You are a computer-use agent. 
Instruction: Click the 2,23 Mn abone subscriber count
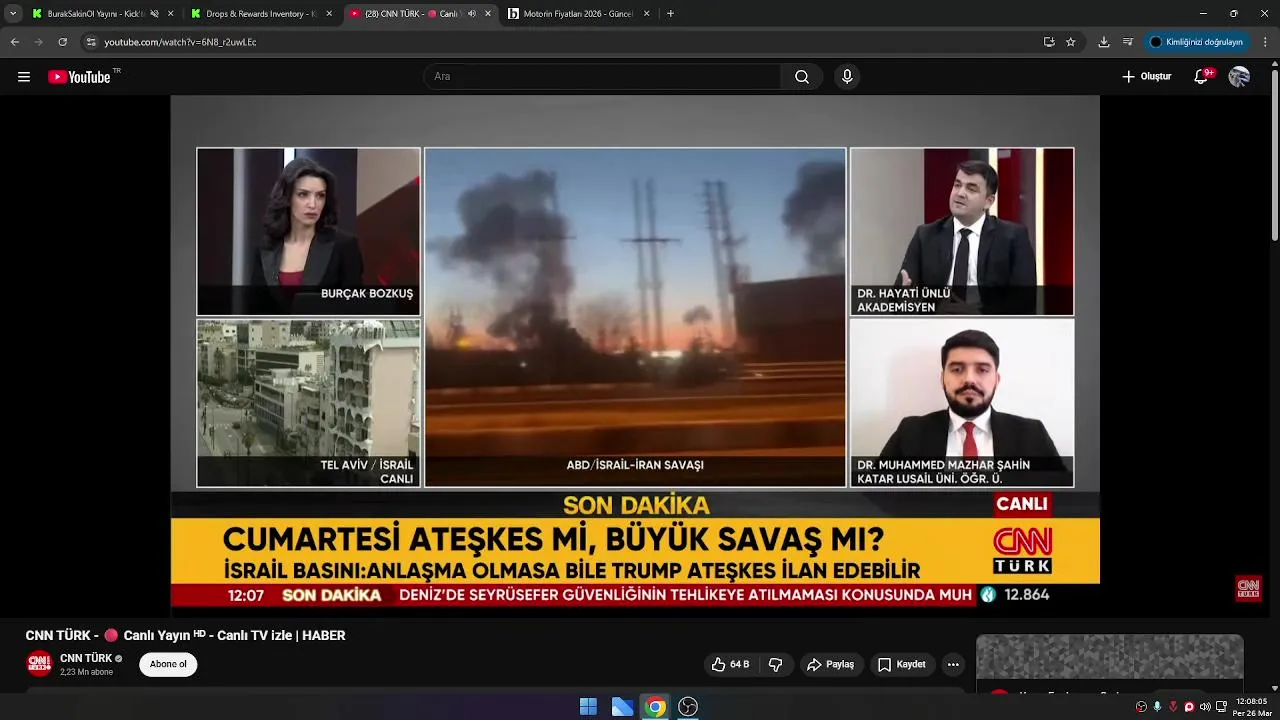click(x=87, y=672)
